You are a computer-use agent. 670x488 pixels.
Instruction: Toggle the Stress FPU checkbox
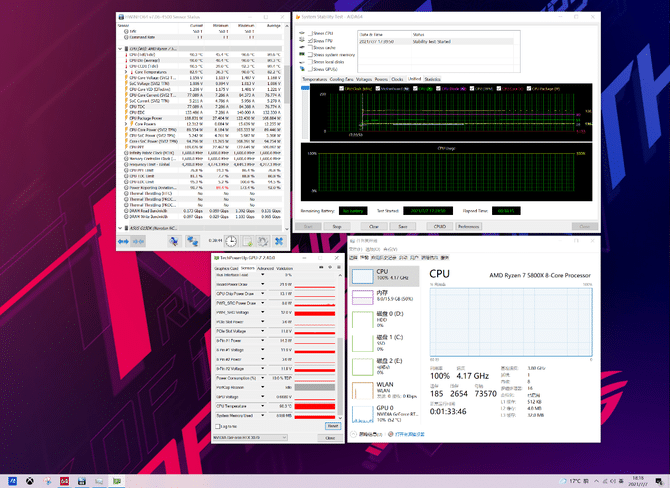(x=311, y=41)
